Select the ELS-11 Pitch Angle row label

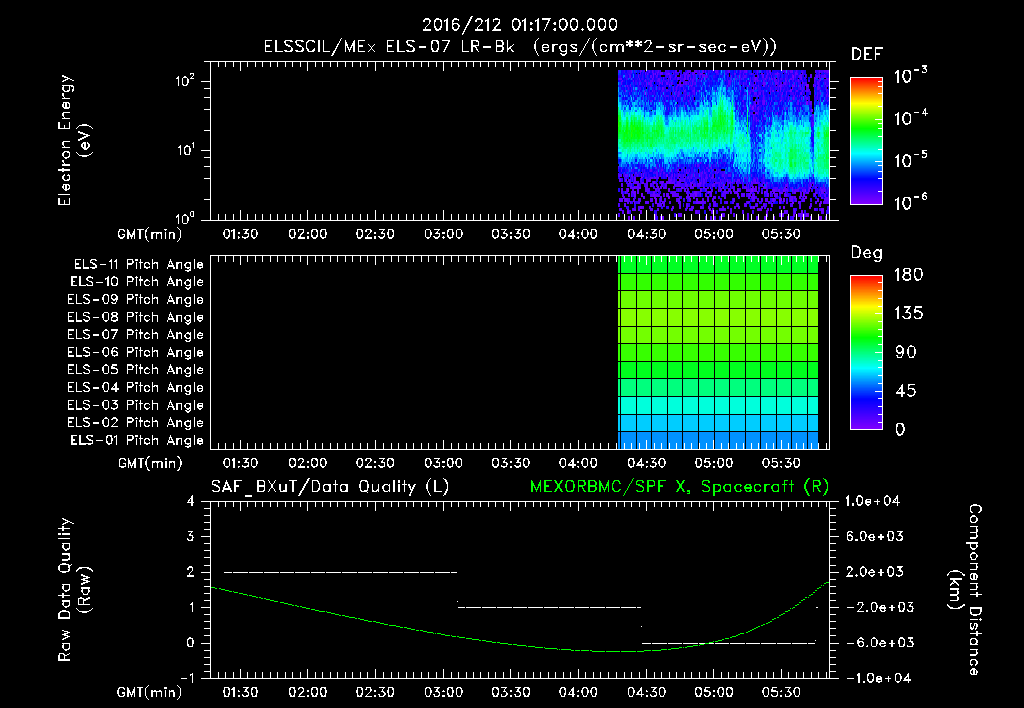pyautogui.click(x=138, y=265)
